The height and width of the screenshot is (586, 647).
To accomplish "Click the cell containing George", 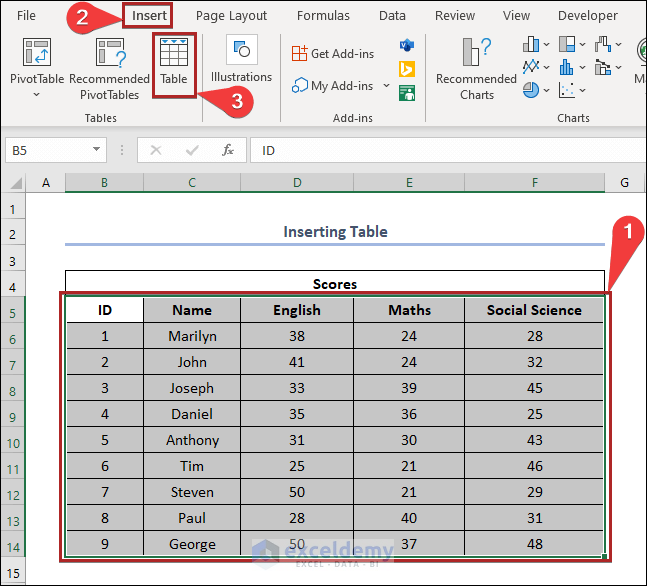I will click(192, 544).
